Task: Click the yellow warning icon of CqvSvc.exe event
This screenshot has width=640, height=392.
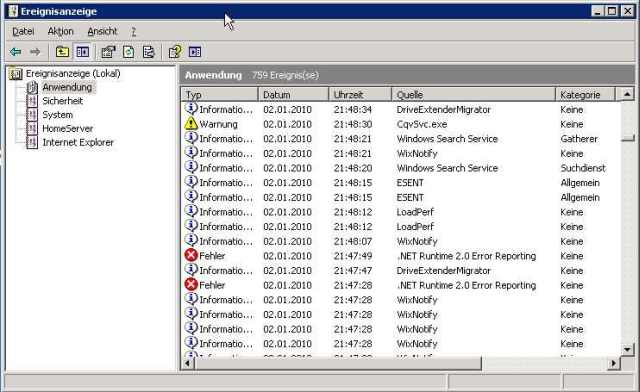Action: (191, 123)
